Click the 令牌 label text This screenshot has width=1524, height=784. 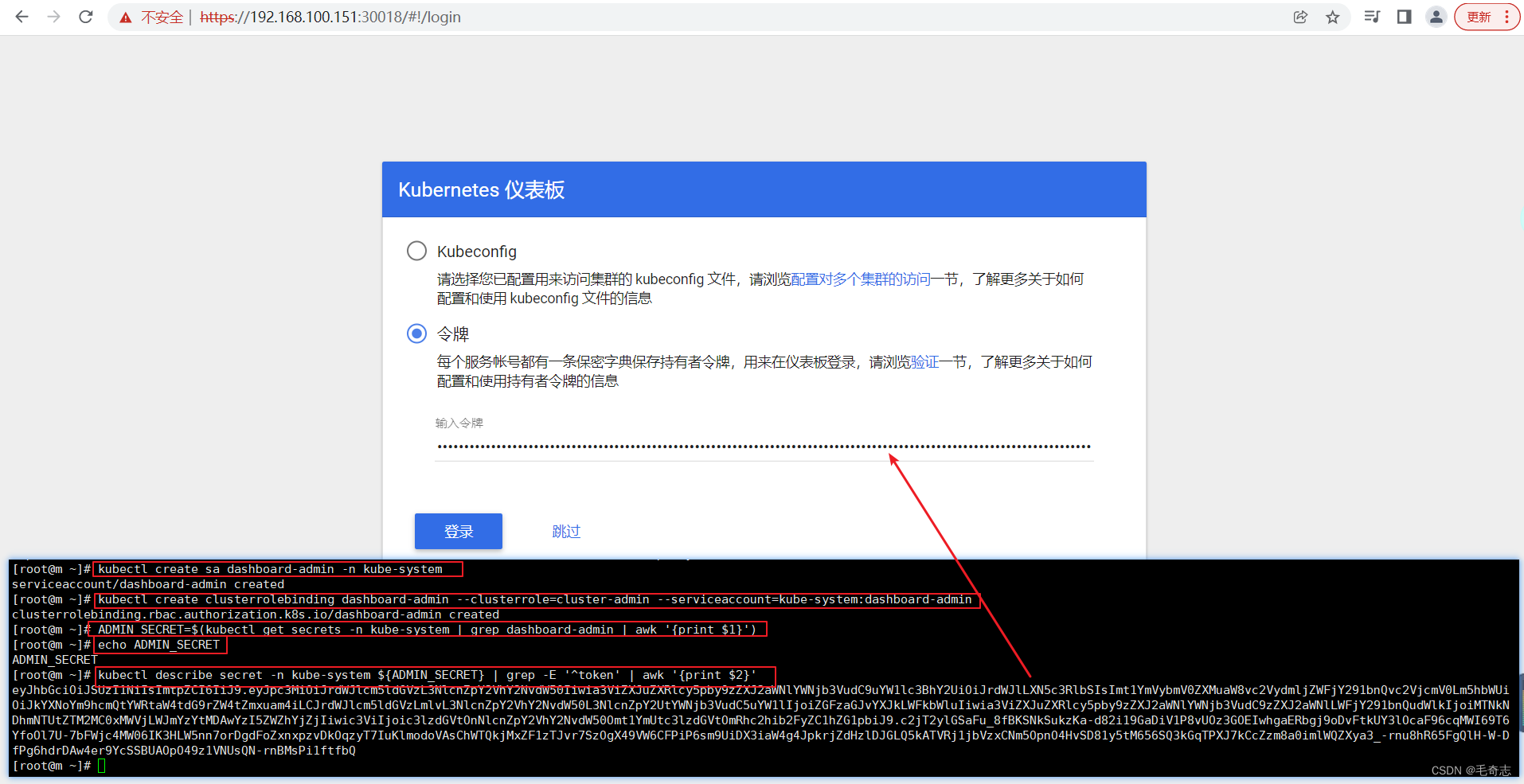[x=453, y=334]
